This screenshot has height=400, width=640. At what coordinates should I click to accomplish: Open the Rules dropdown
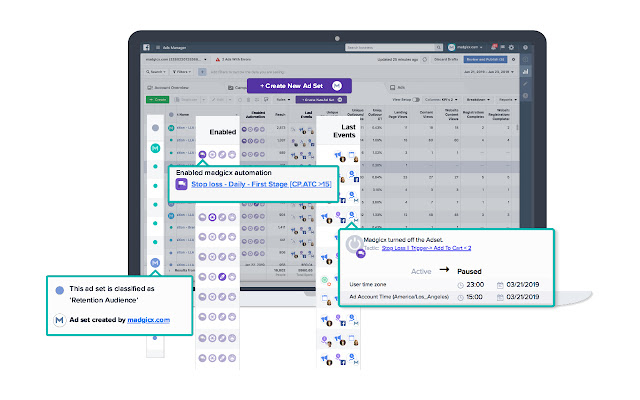[283, 100]
